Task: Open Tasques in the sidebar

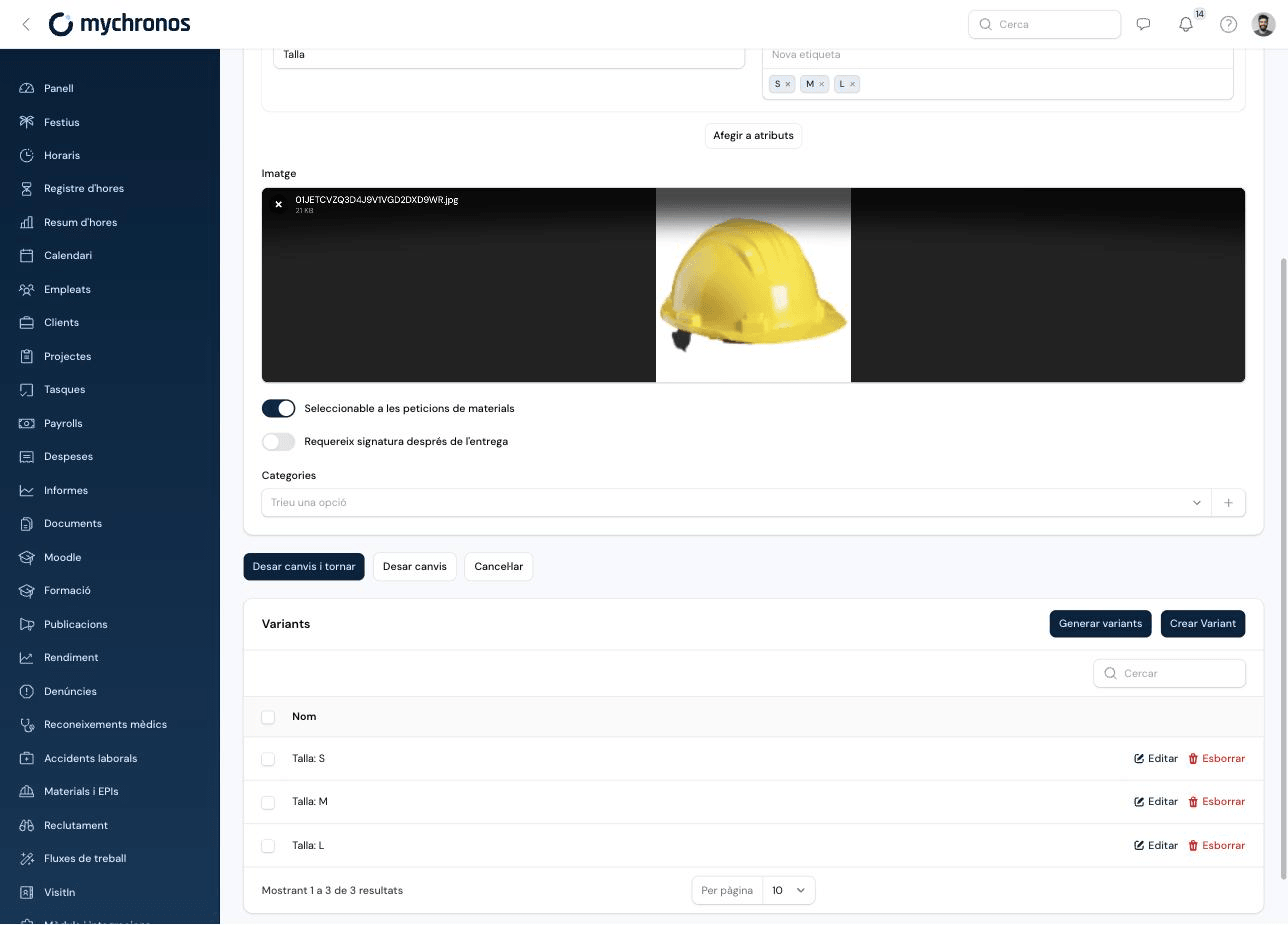Action: (64, 390)
